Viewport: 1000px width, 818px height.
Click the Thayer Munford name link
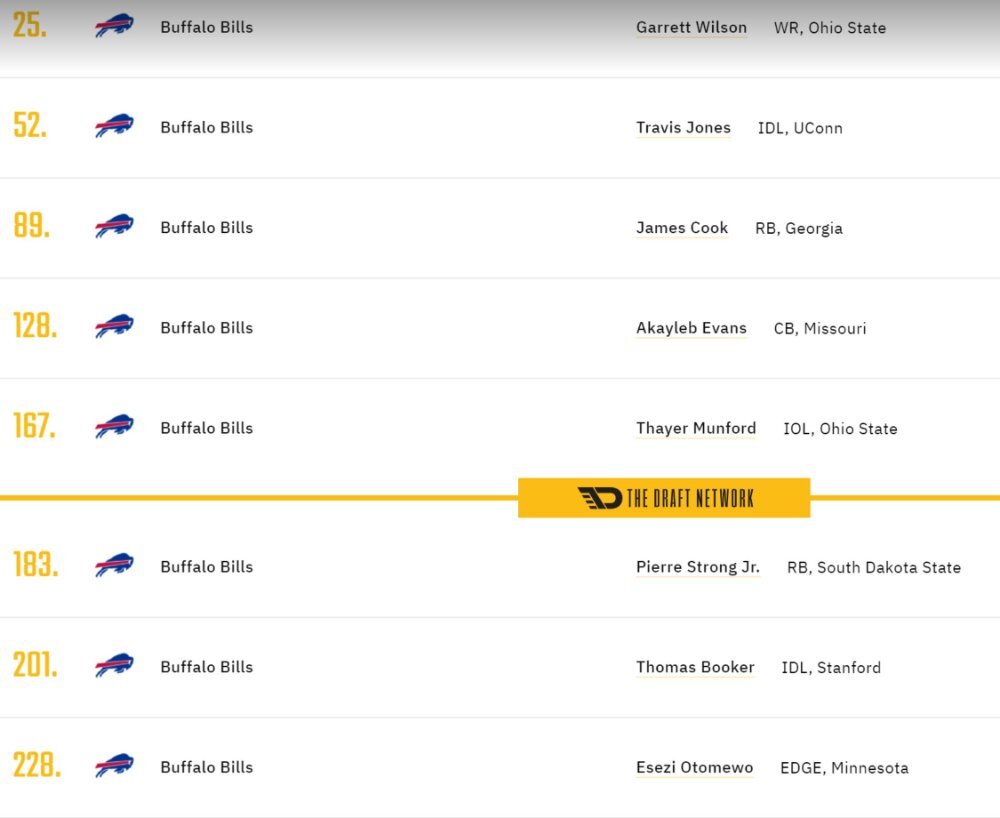click(x=696, y=428)
